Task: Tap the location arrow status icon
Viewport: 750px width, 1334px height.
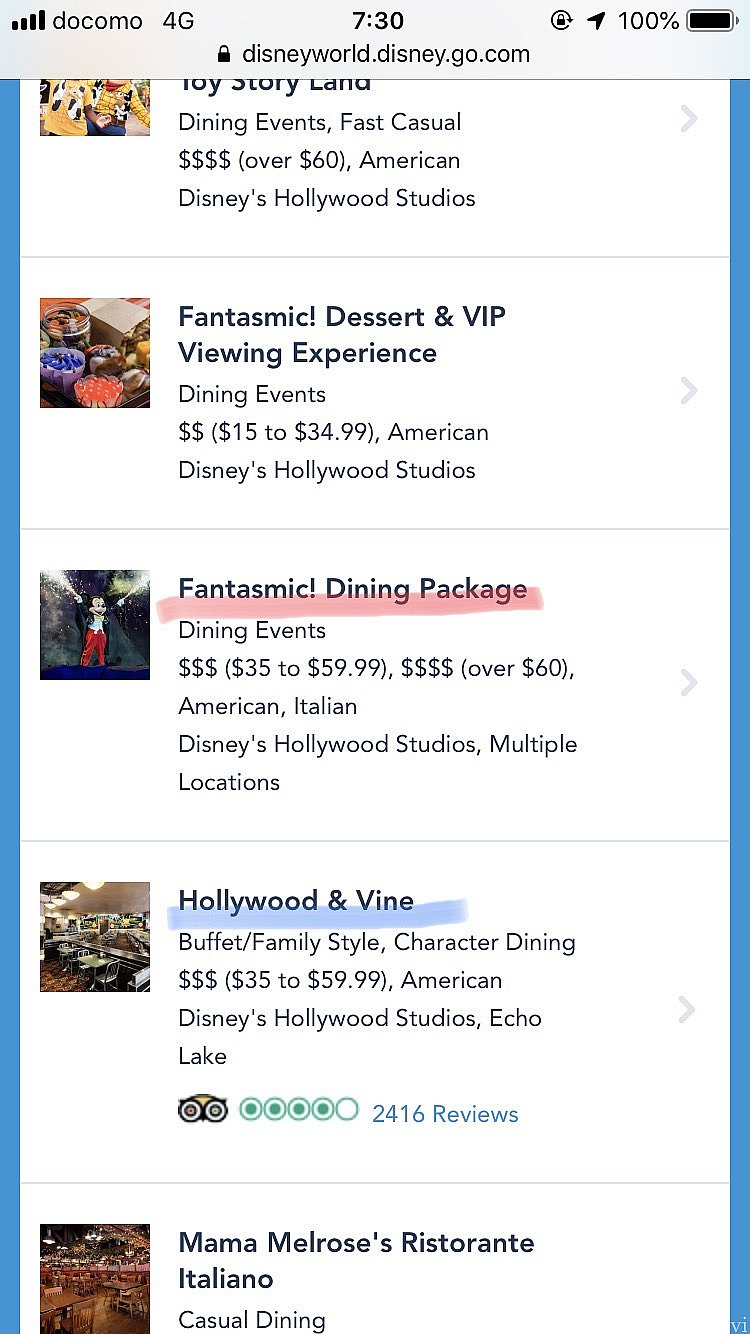Action: pyautogui.click(x=596, y=20)
